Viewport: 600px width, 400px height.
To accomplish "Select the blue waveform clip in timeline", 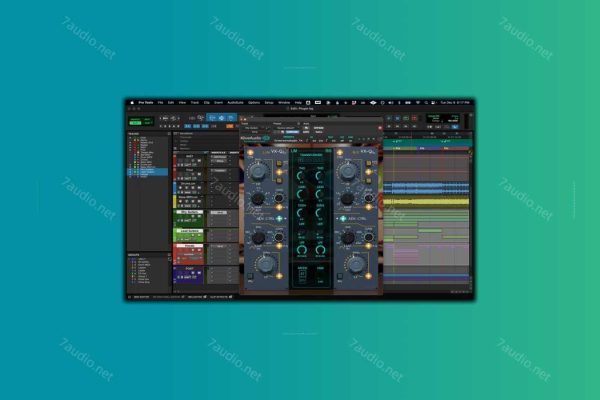I will point(426,188).
